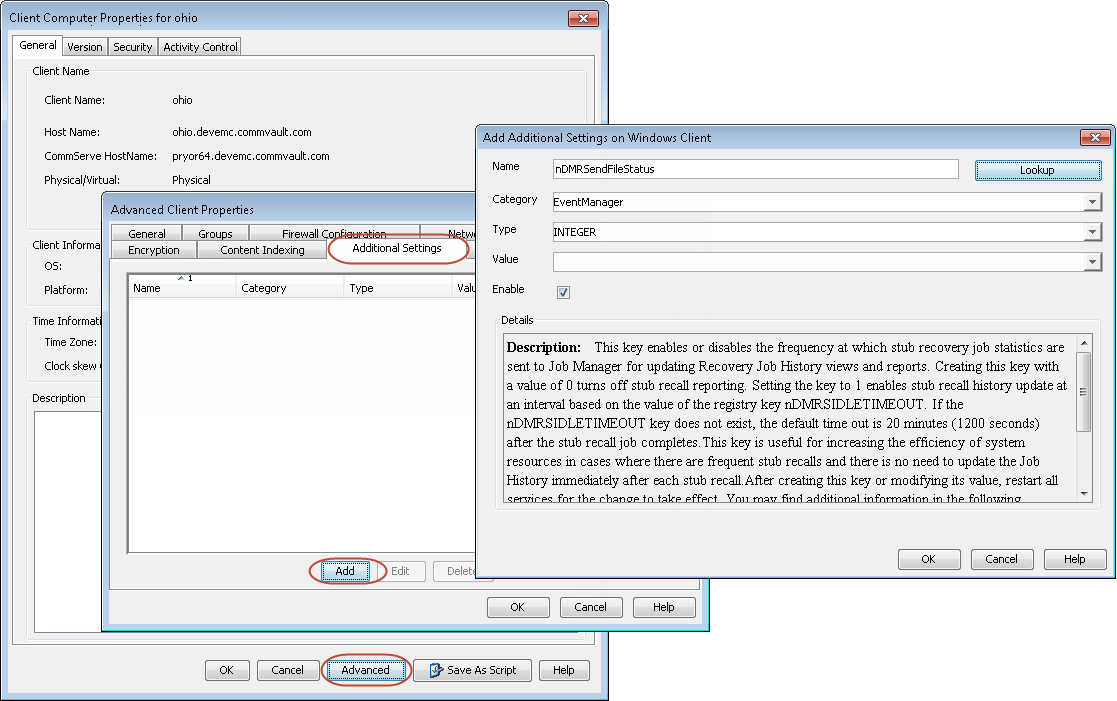Click Help on Add Additional Settings dialog
The height and width of the screenshot is (701, 1117).
click(x=1074, y=559)
